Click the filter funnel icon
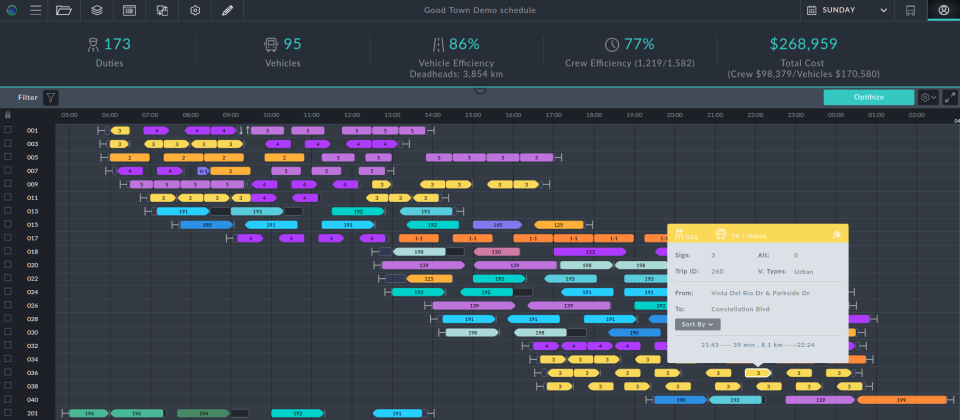This screenshot has width=960, height=420. 51,97
